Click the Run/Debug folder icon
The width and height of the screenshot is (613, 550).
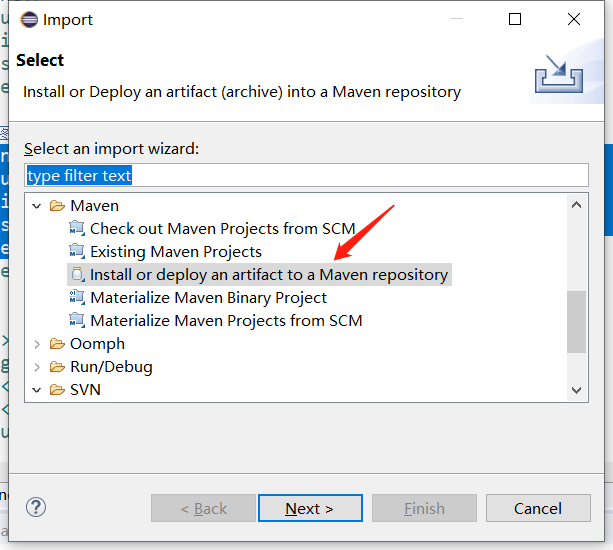pos(57,367)
